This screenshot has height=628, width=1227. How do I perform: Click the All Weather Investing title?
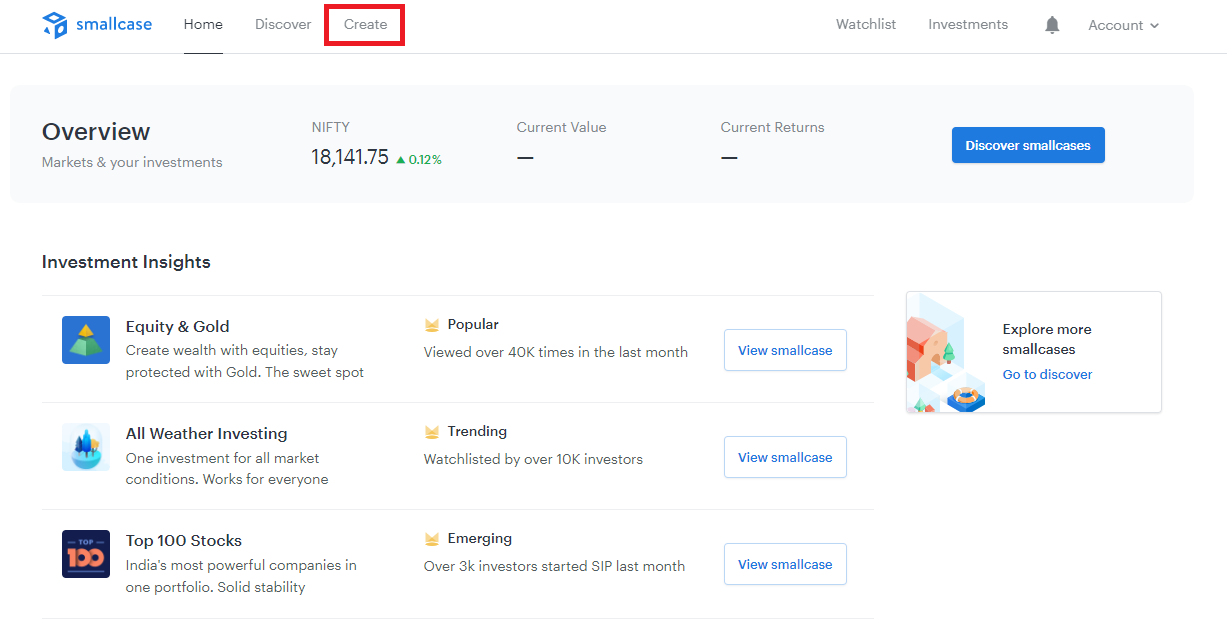pos(206,433)
